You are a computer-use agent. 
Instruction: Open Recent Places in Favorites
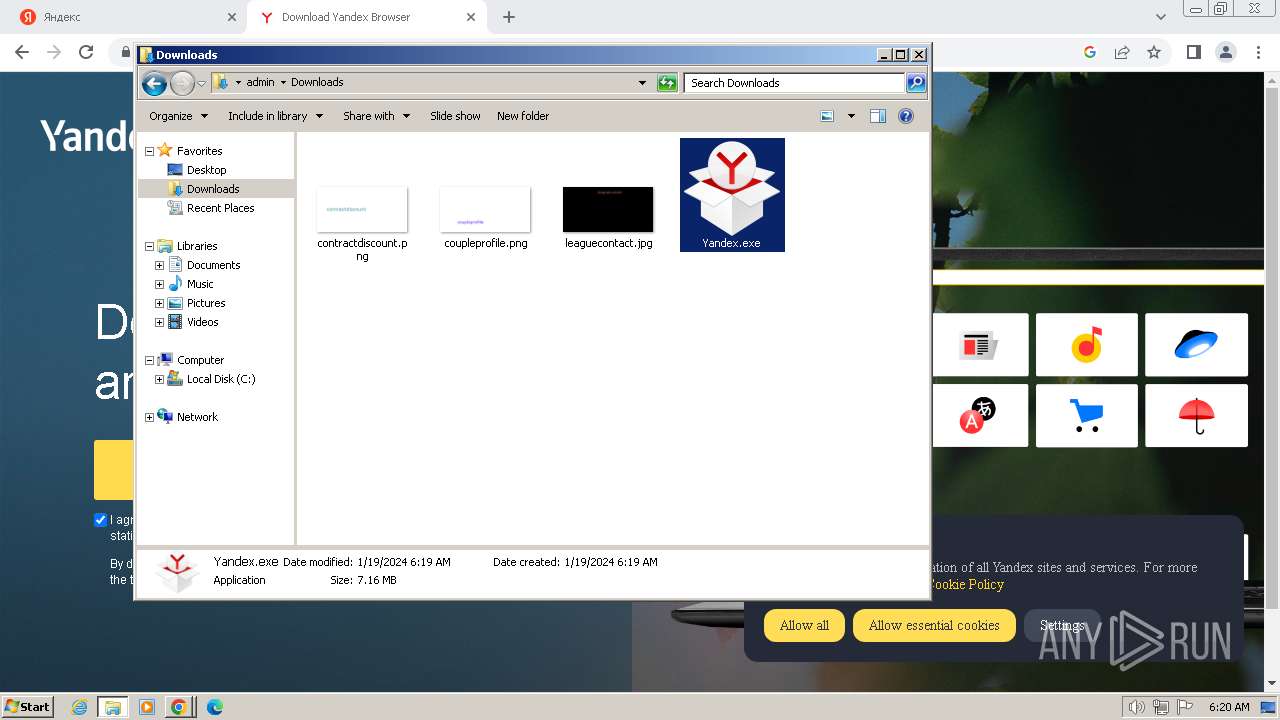[220, 208]
